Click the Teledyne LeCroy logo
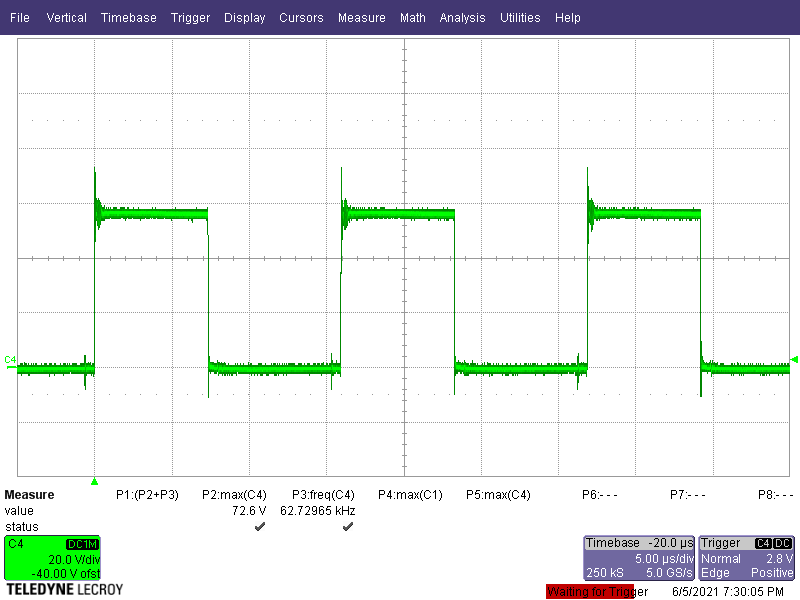Screen dimensions: 800x600 pyautogui.click(x=64, y=590)
